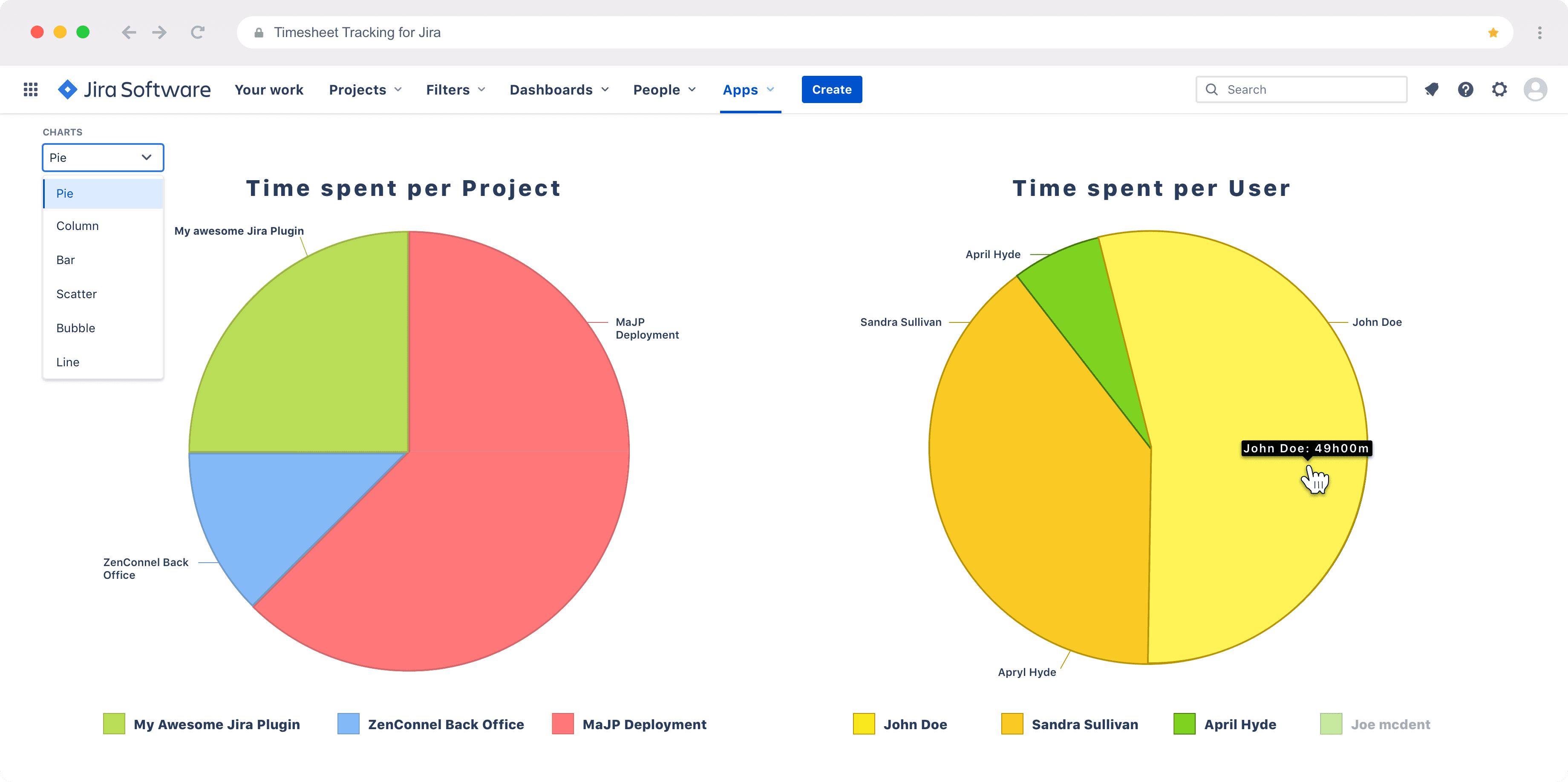Screen dimensions: 1568x782
Task: Open Your work page
Action: (x=268, y=89)
